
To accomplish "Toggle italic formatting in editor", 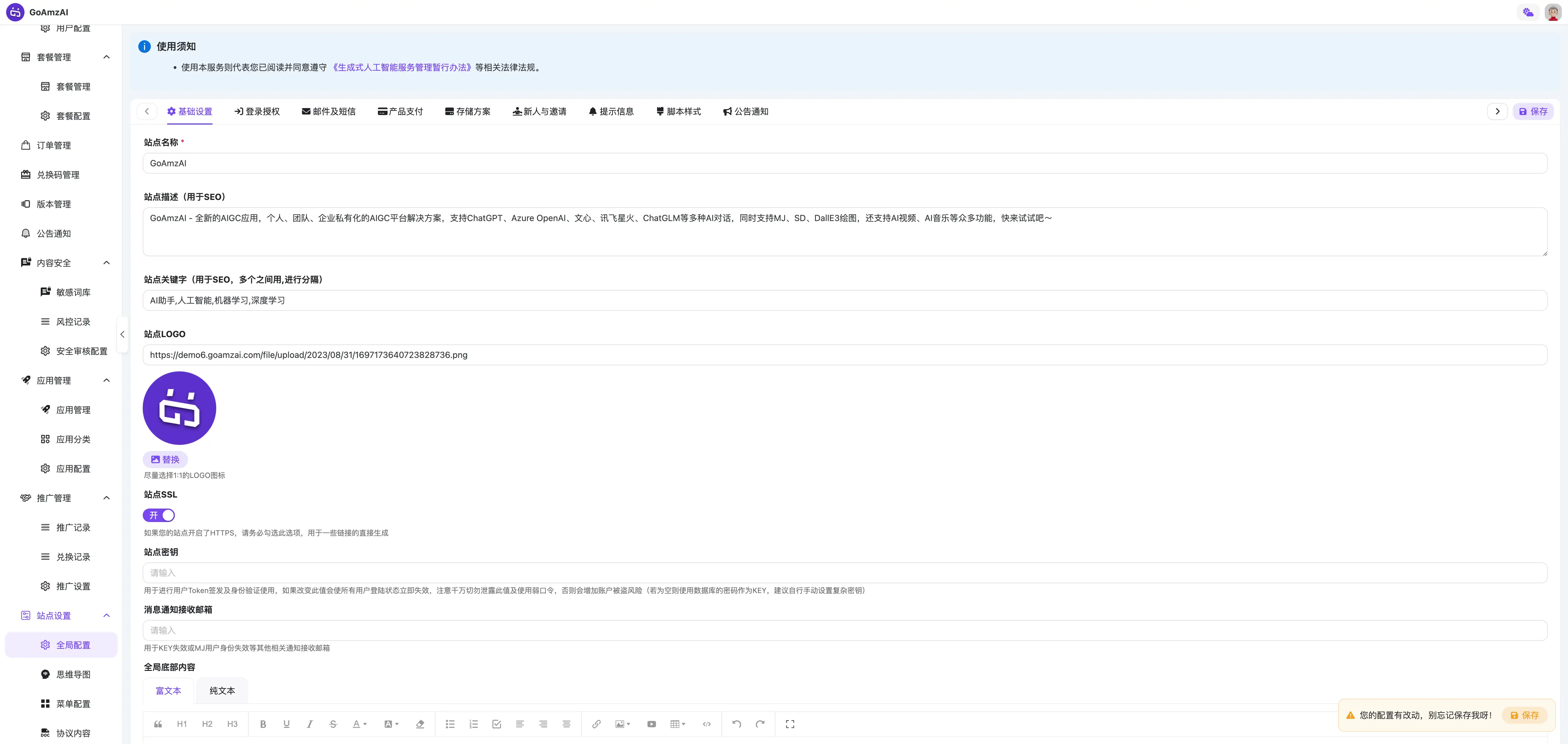I will (309, 724).
